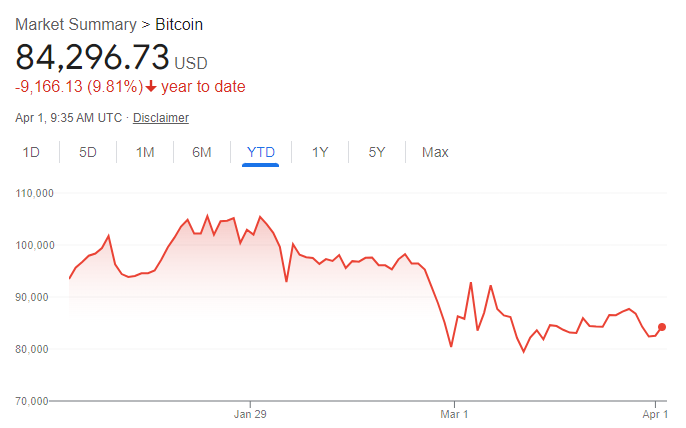Open the 6M chart range tab
This screenshot has width=686, height=428.
click(202, 152)
